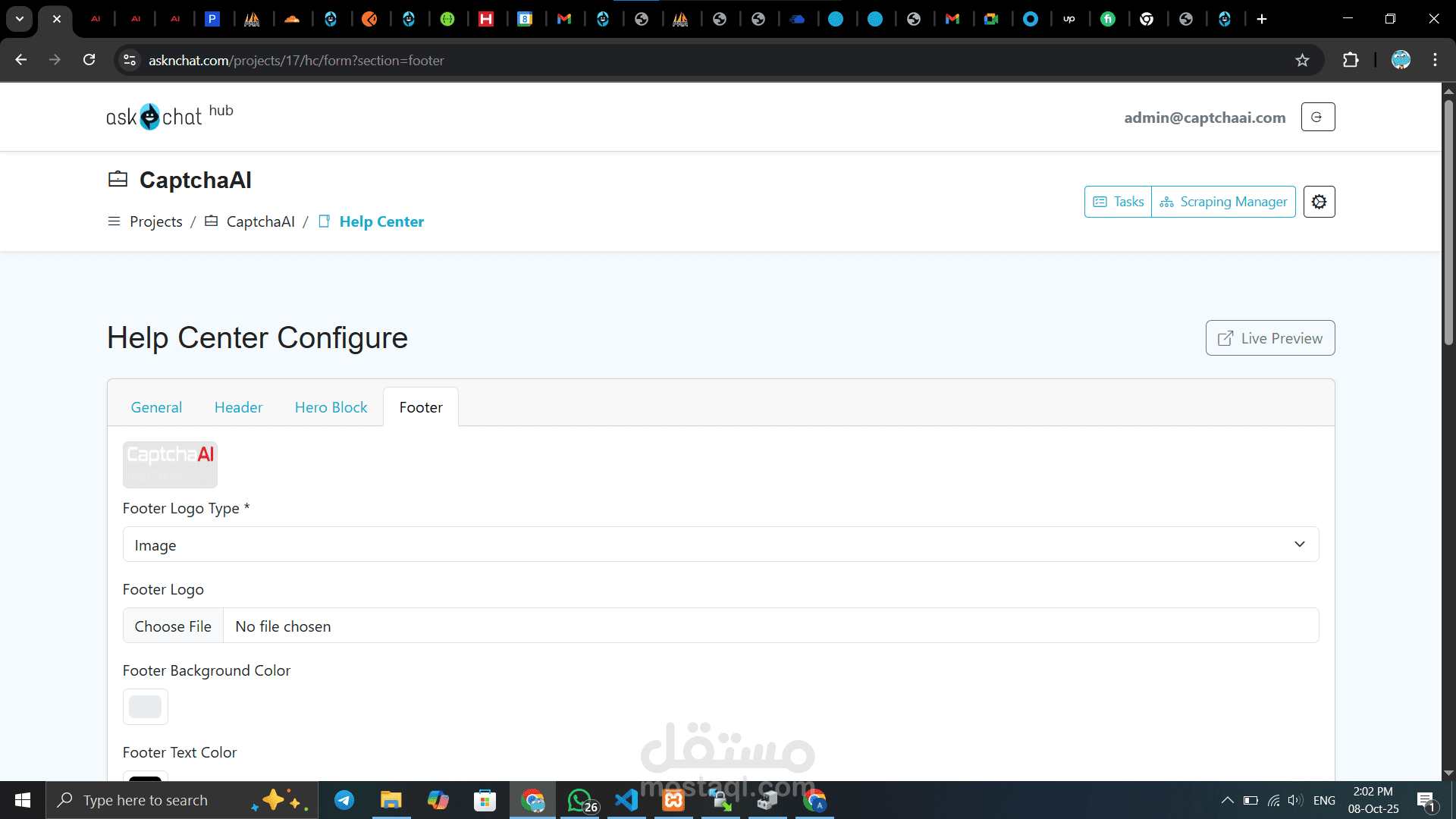Click the Live Preview button

coord(1270,338)
